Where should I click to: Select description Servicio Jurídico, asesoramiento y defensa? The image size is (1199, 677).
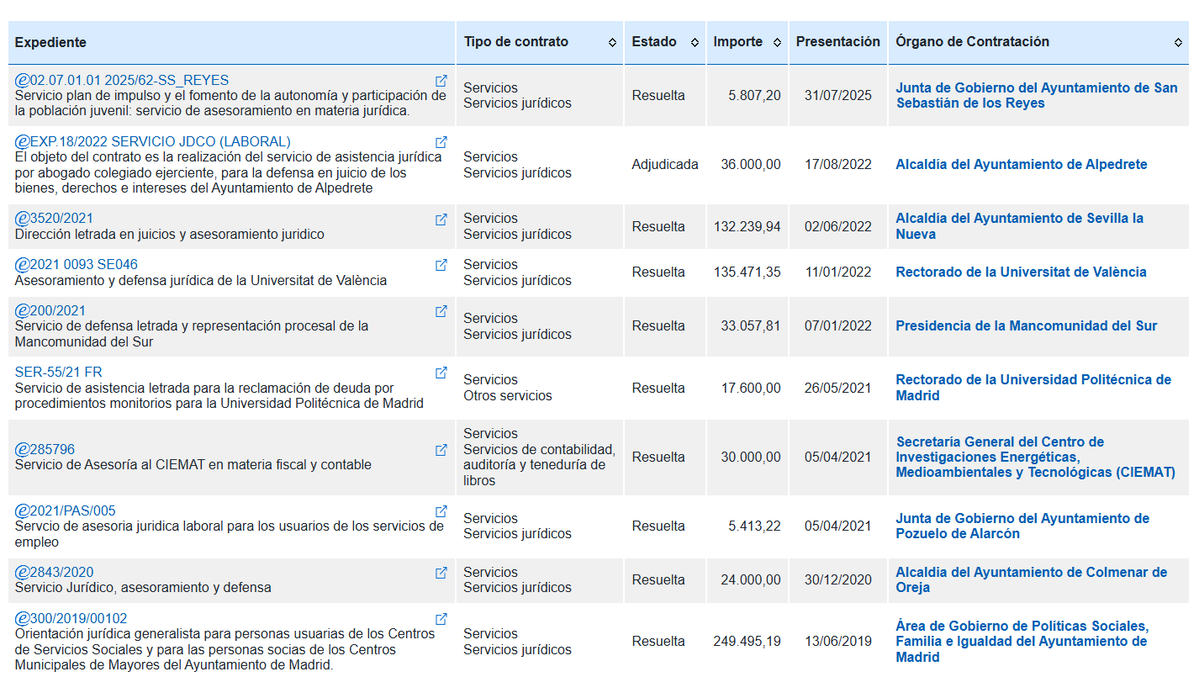pyautogui.click(x=143, y=588)
